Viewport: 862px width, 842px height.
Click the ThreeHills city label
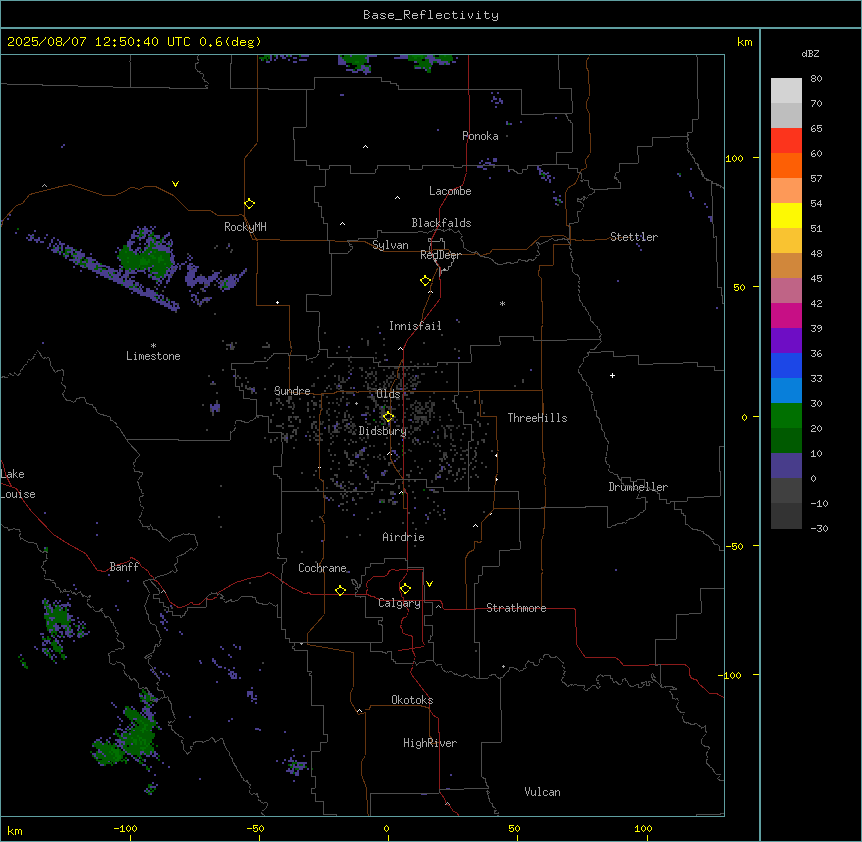[537, 418]
